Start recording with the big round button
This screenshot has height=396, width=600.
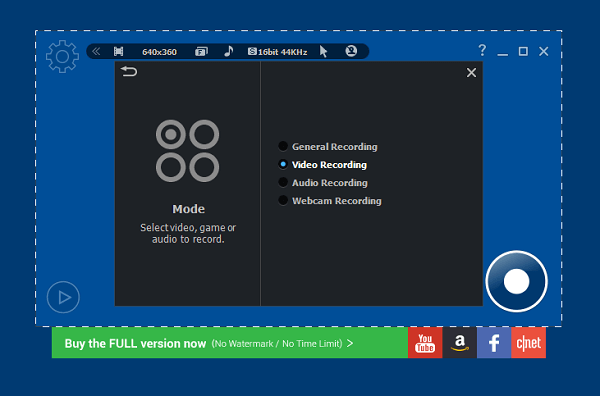(517, 281)
